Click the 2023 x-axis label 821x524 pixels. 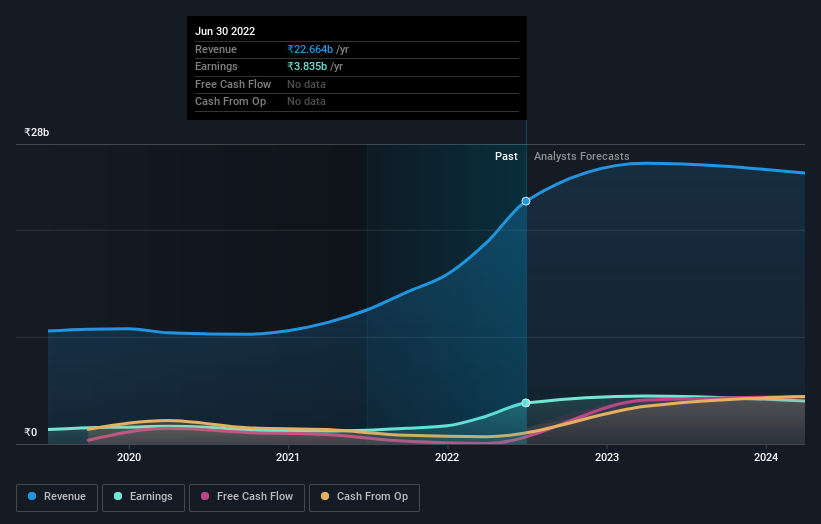click(607, 457)
